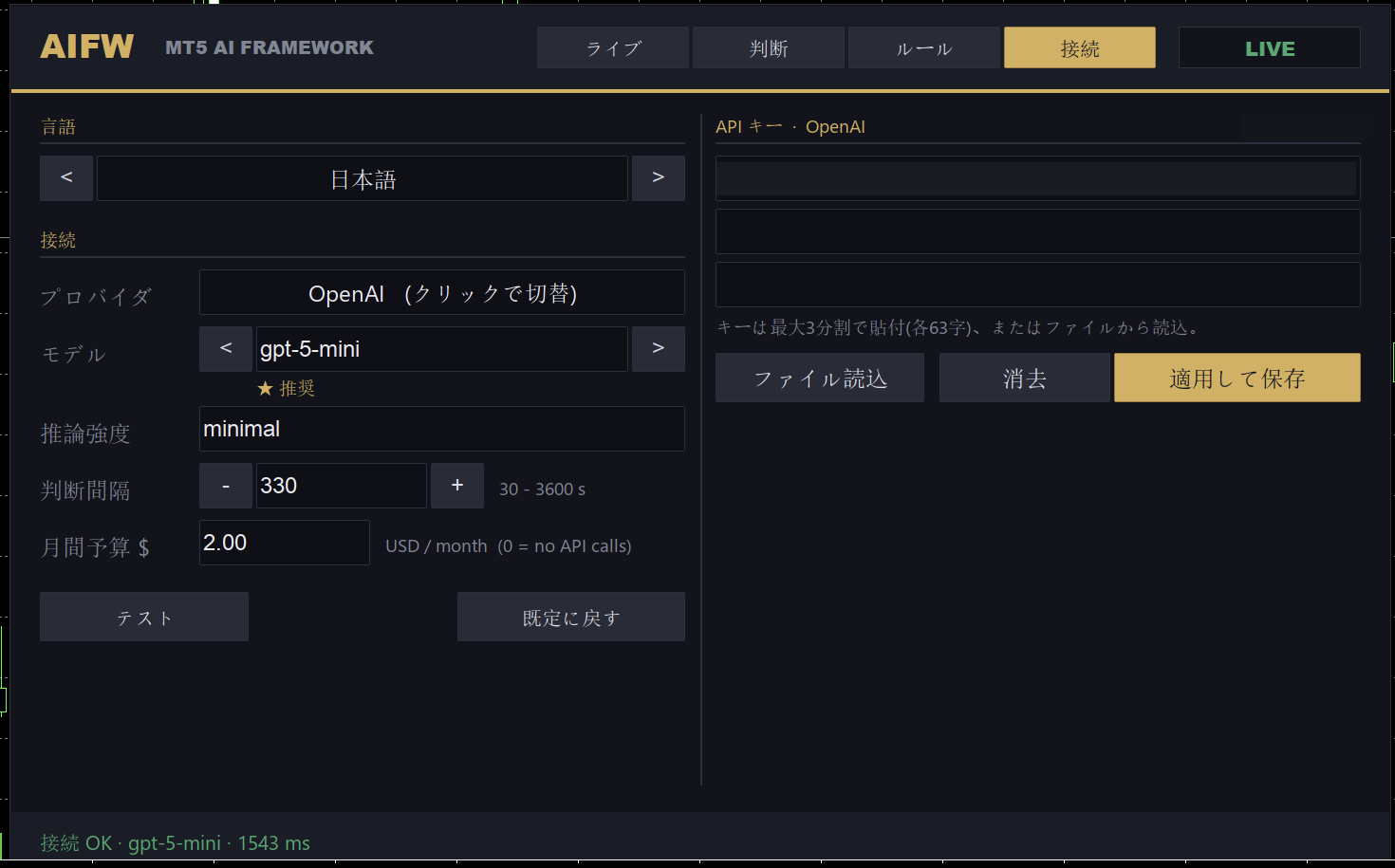Screen dimensions: 1395x868
Task: Decrease decision interval with minus button
Action: point(226,486)
